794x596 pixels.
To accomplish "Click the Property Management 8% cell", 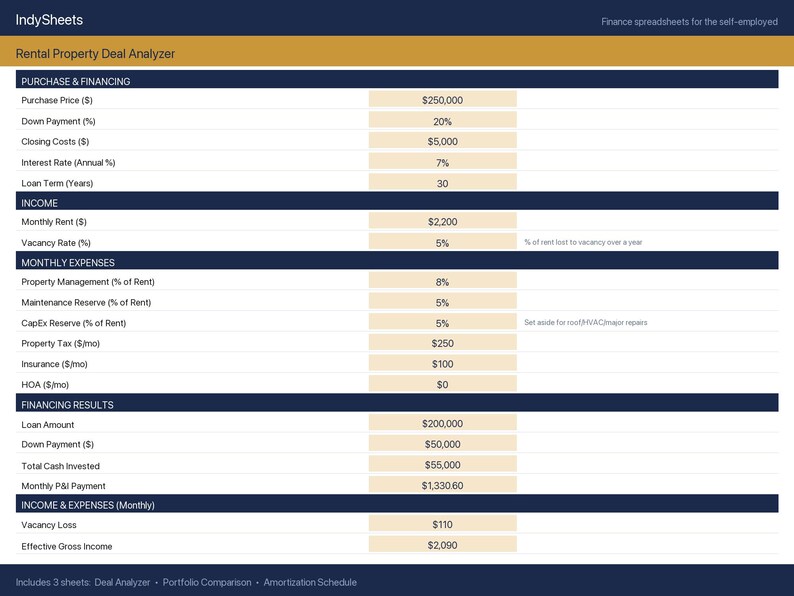I will [443, 281].
